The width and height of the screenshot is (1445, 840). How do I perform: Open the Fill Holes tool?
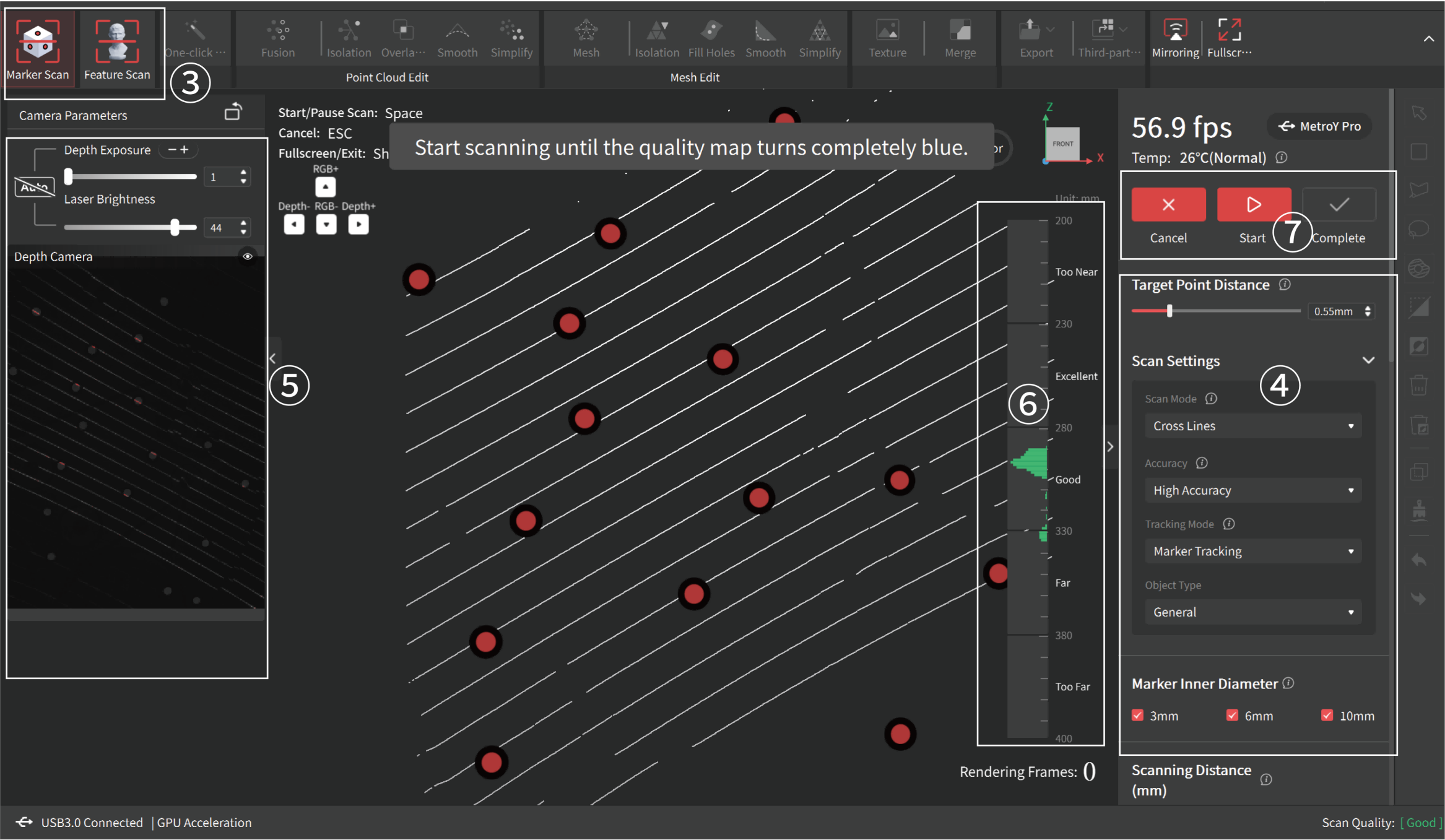point(711,37)
